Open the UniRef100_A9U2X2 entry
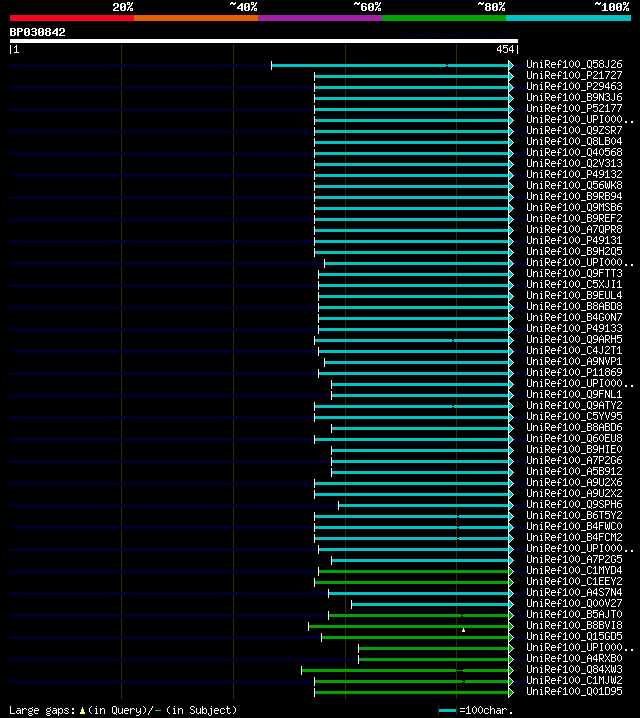The height and width of the screenshot is (718, 640). pos(574,493)
